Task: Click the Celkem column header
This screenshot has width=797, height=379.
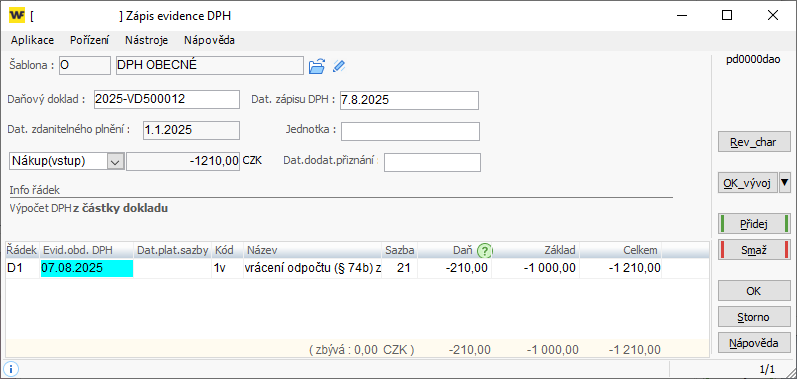Action: (x=621, y=250)
